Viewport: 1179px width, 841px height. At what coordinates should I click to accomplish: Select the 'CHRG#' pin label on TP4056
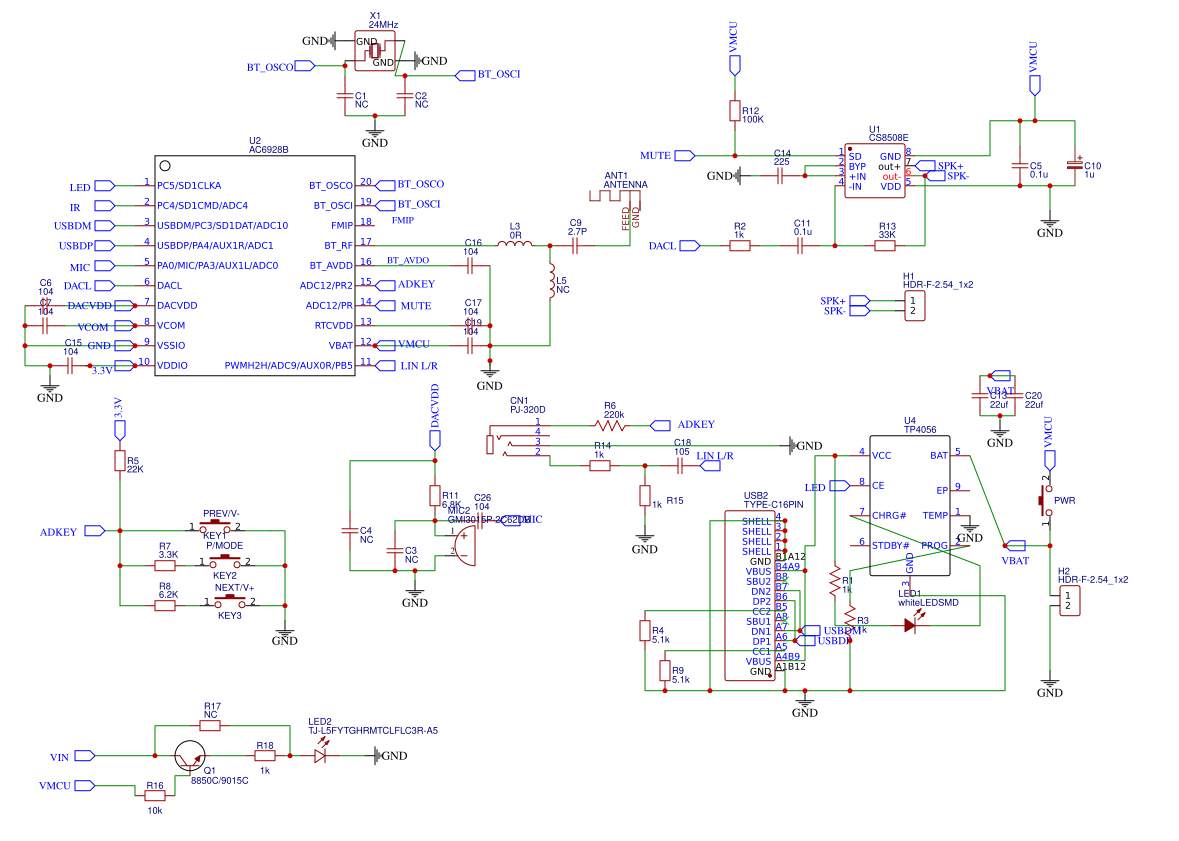[889, 515]
